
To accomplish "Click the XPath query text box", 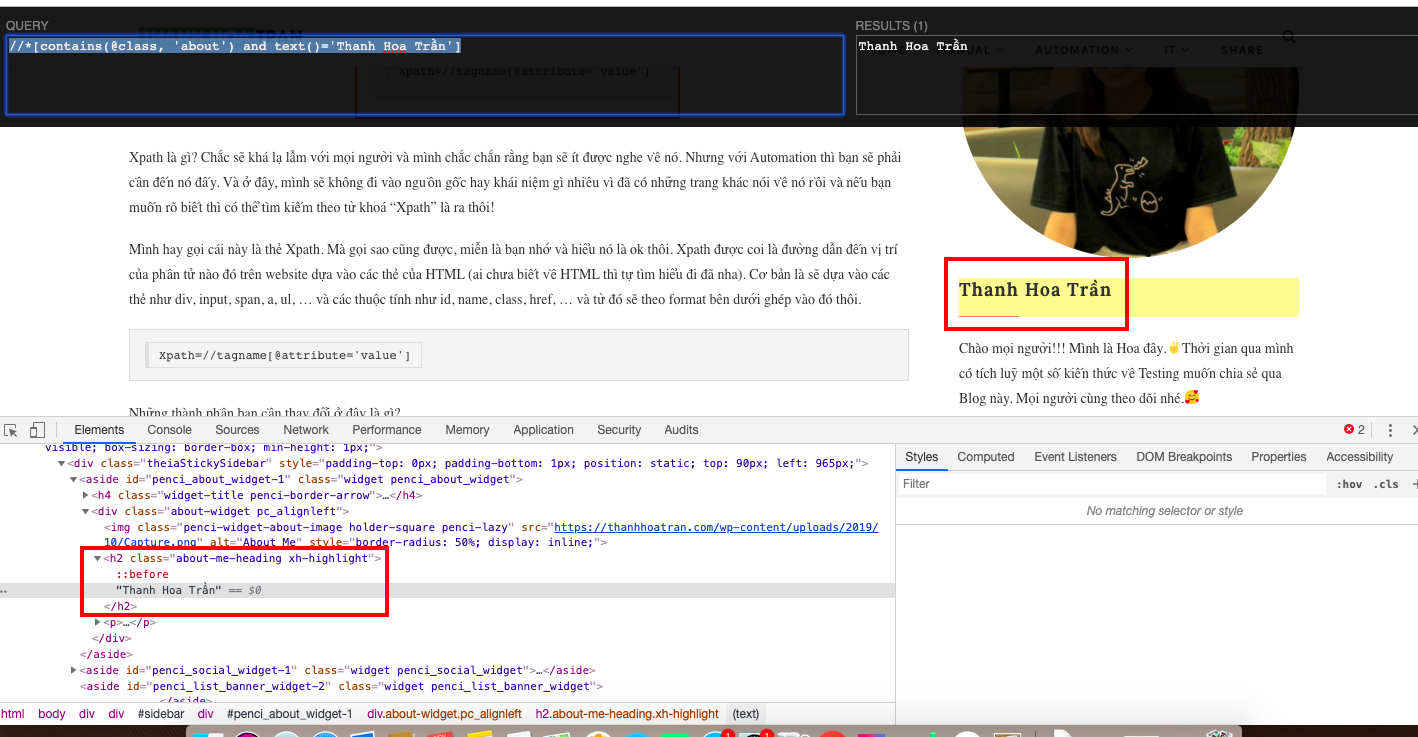I will 425,75.
